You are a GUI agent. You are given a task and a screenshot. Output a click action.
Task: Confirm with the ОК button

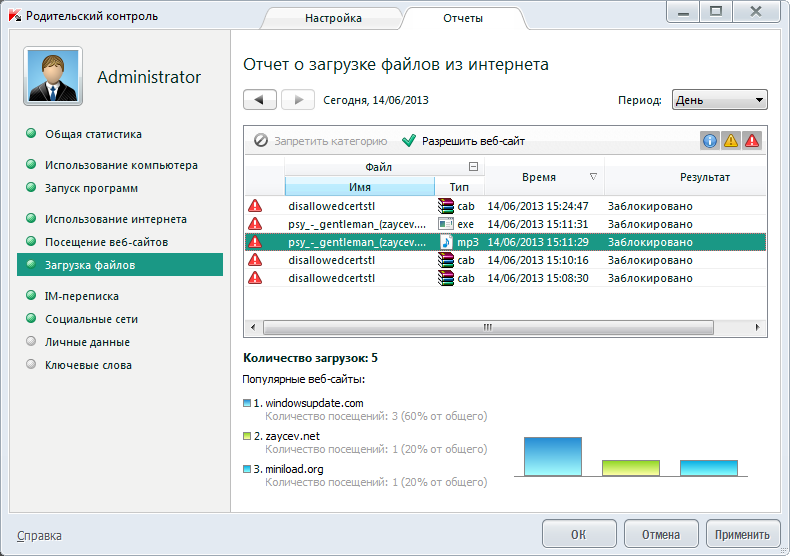click(579, 534)
